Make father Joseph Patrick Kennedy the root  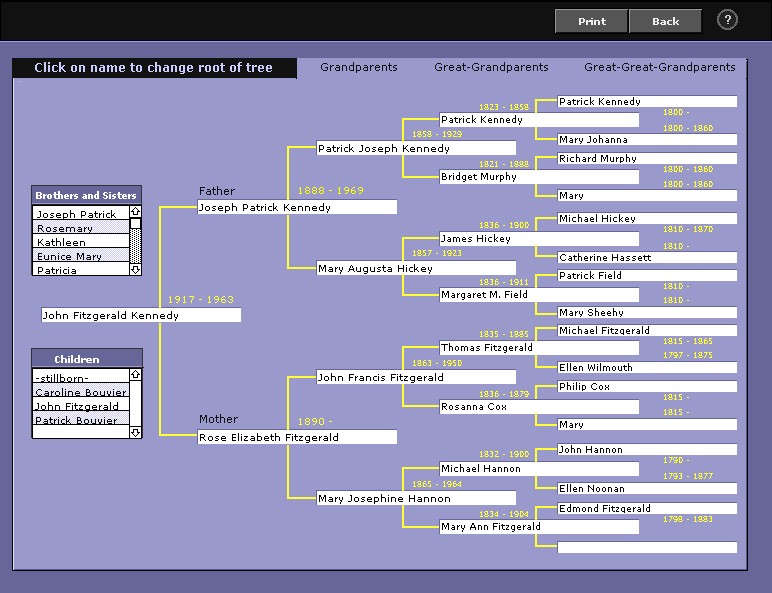point(297,207)
